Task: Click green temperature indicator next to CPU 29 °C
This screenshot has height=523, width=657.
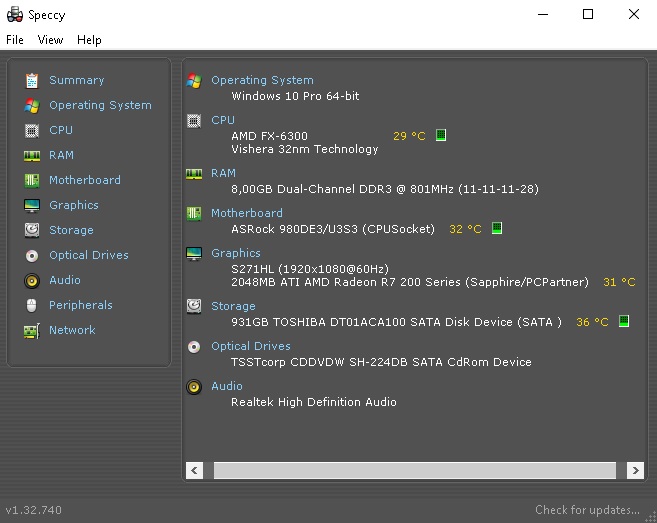Action: pyautogui.click(x=441, y=135)
